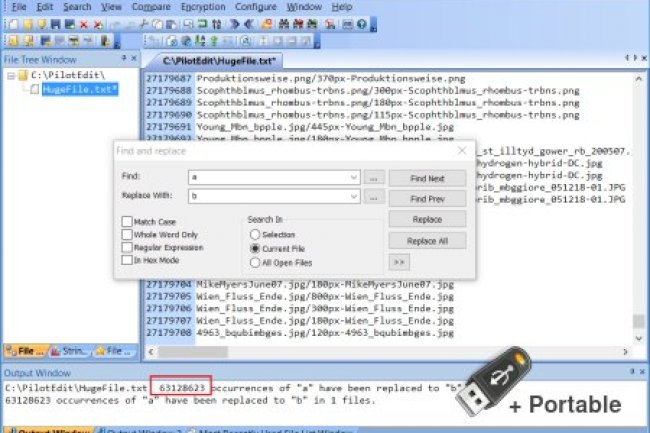650x433 pixels.
Task: Click the Find Next button
Action: 427,177
